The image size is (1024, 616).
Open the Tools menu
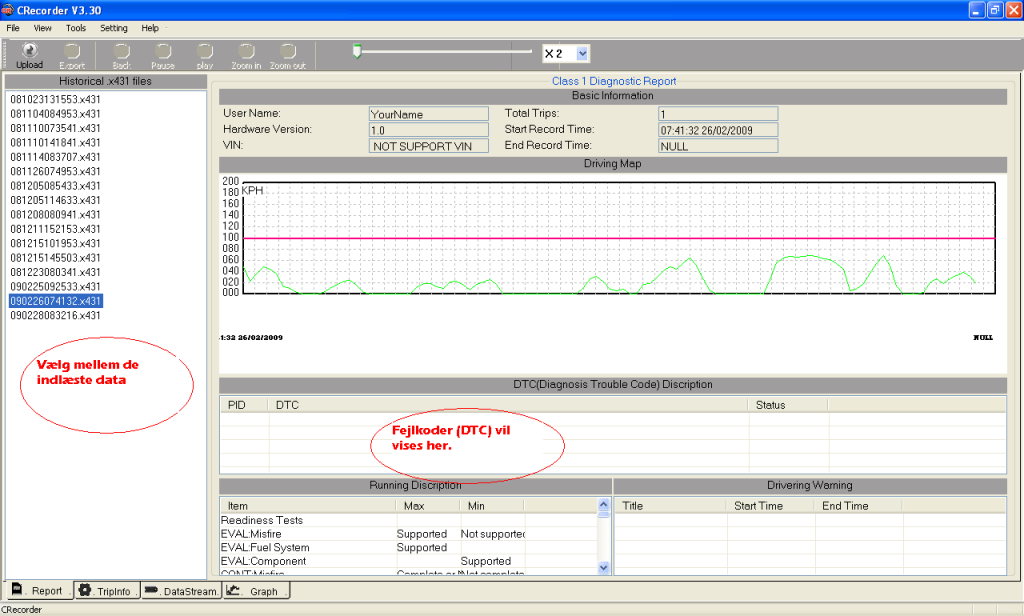pos(76,28)
